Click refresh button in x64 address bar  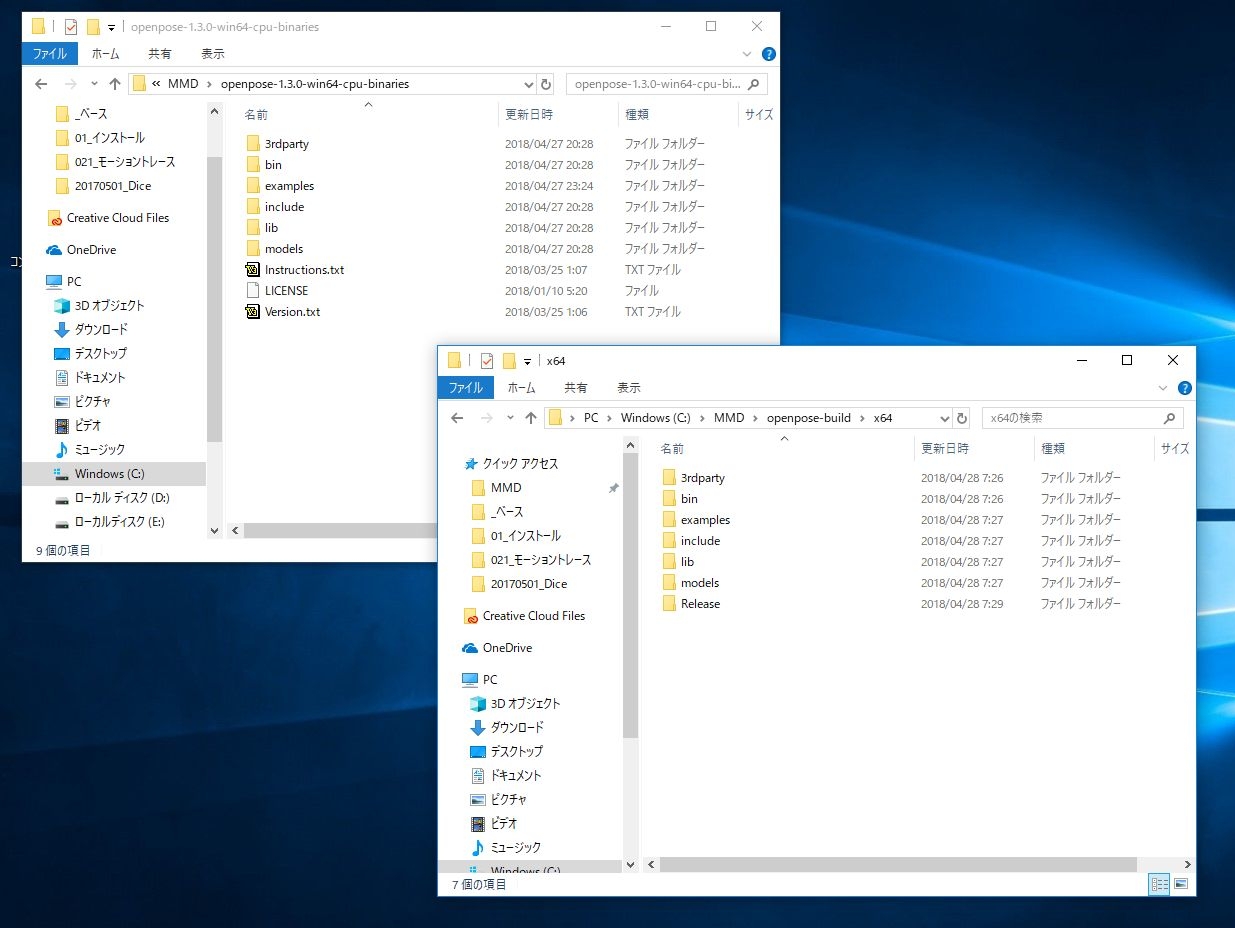[962, 418]
